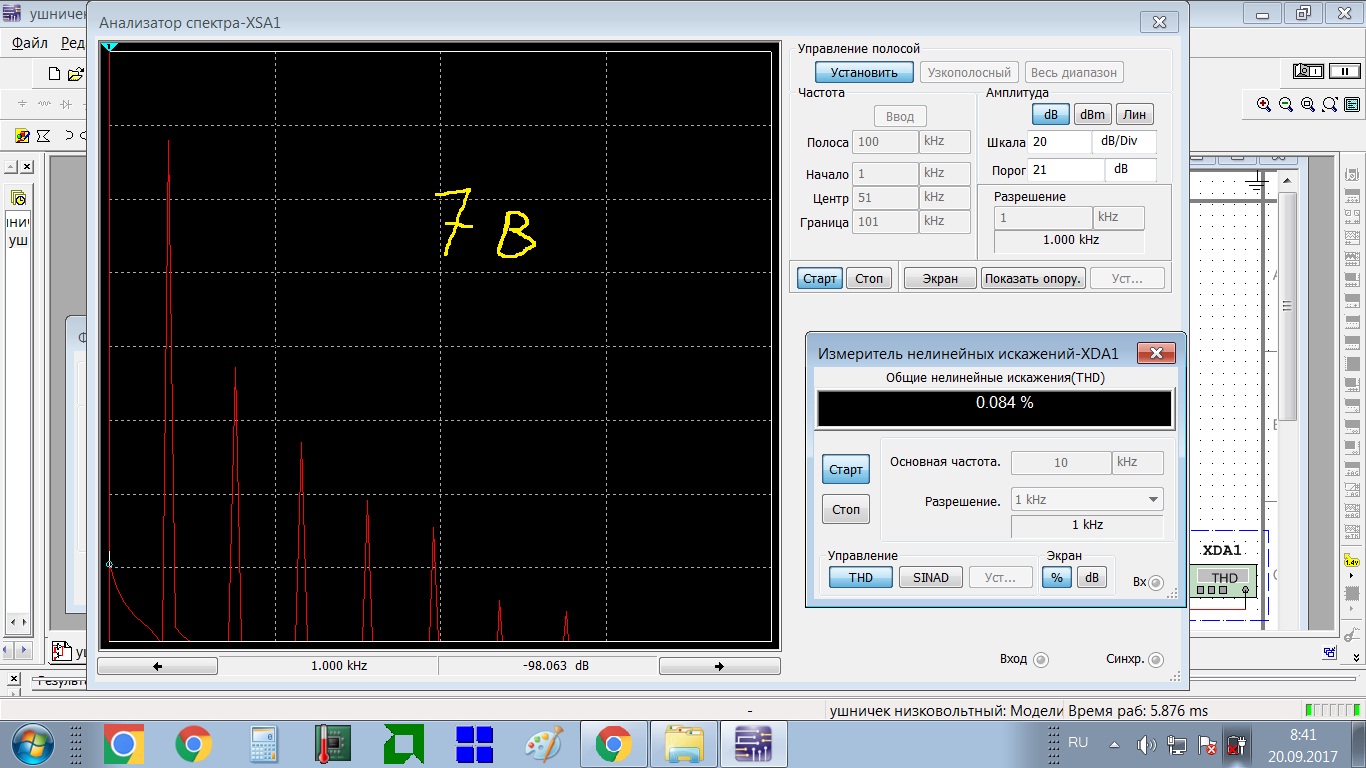
Task: Click the small window icon below schematic
Action: pyautogui.click(x=1329, y=652)
